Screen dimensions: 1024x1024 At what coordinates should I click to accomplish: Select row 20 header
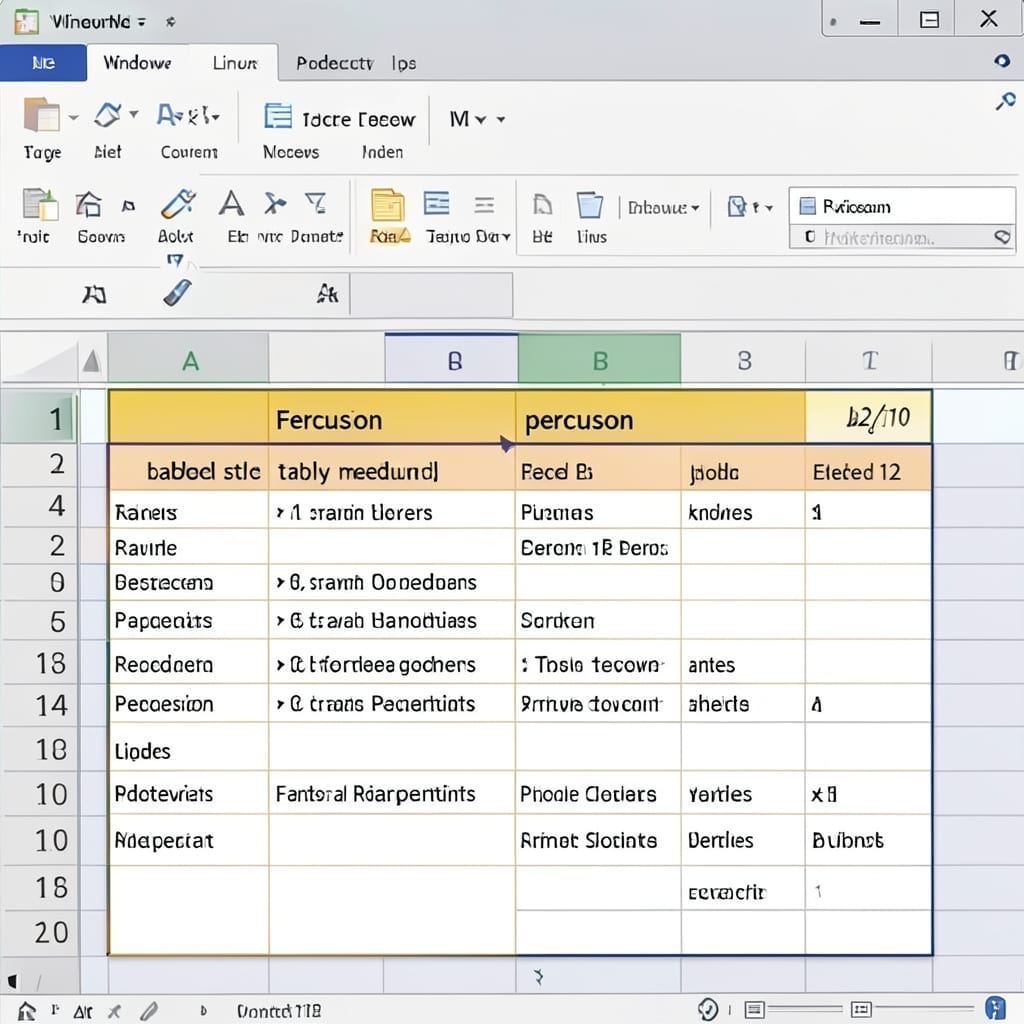40,933
